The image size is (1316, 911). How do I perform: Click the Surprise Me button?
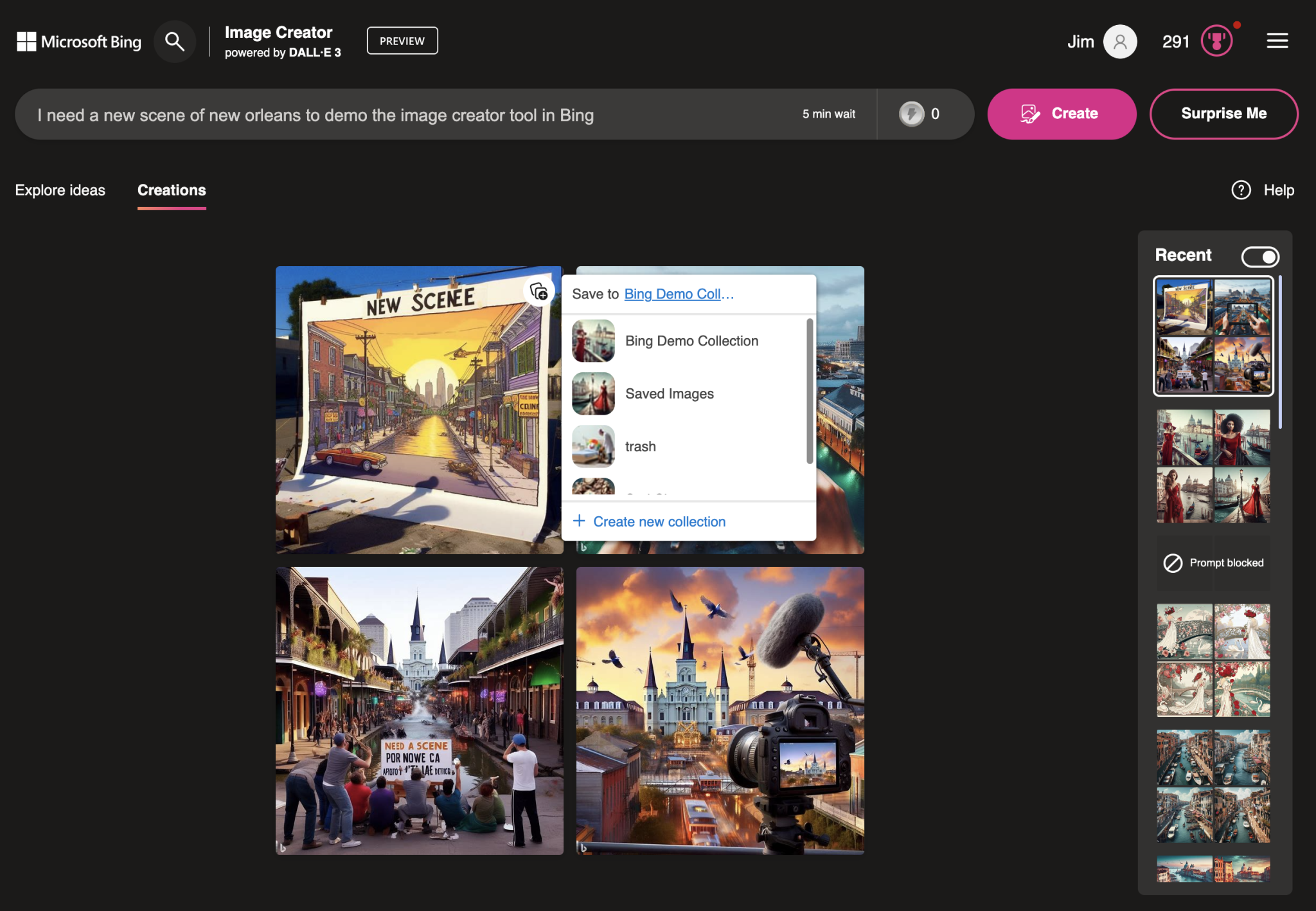click(1223, 114)
